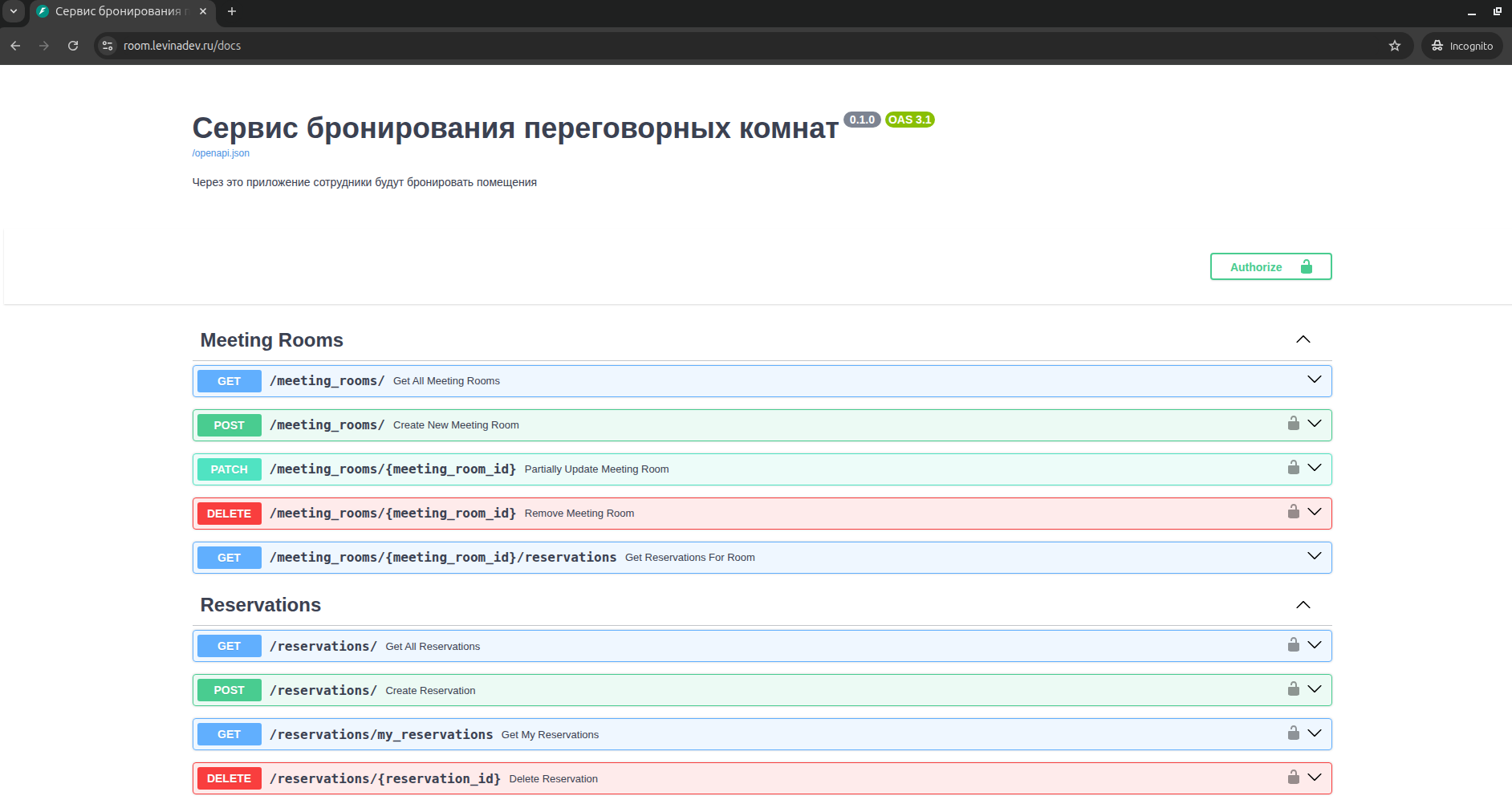Collapse the Meeting Rooms section
Screen dimensions: 1512x800
pyautogui.click(x=1303, y=339)
